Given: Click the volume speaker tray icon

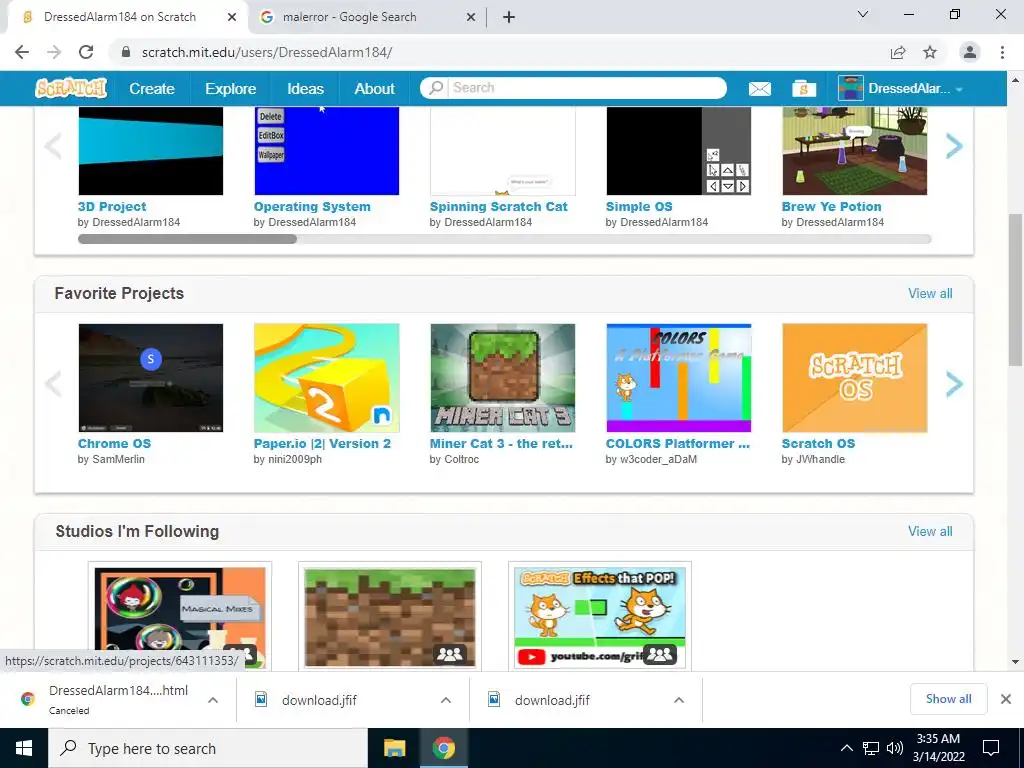Looking at the screenshot, I should [895, 748].
